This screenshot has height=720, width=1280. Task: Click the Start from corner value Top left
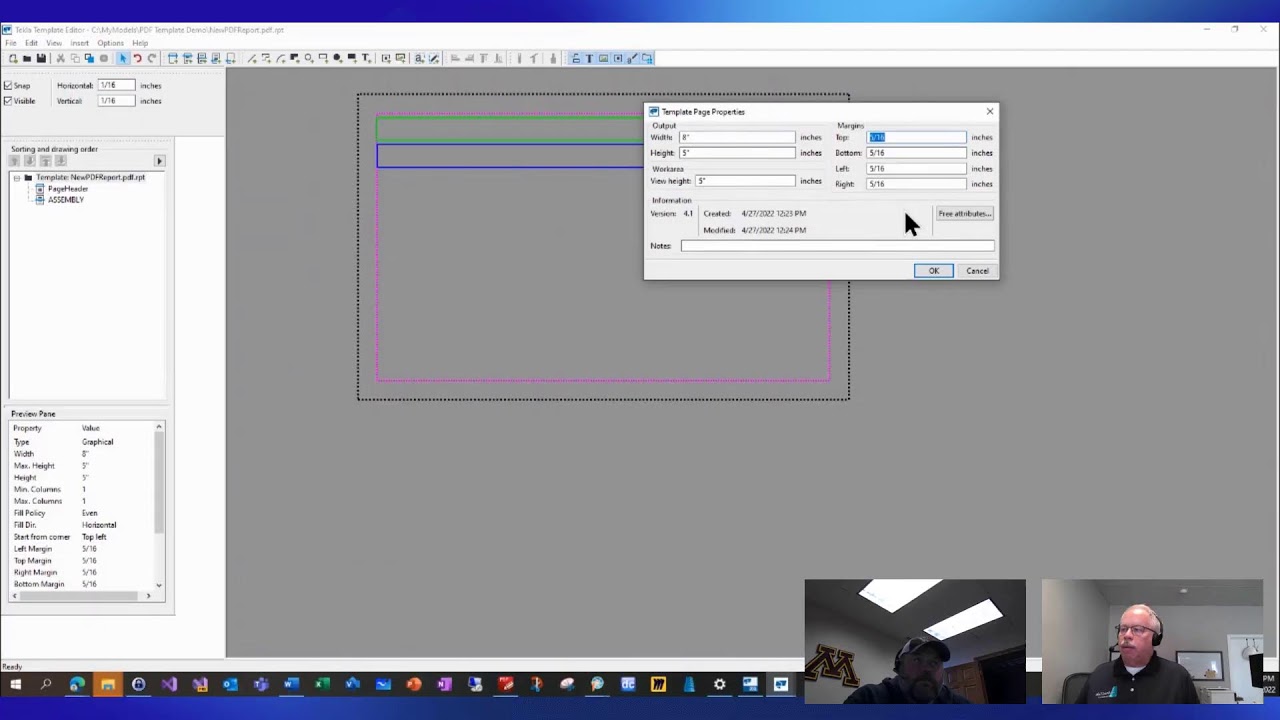pyautogui.click(x=94, y=537)
